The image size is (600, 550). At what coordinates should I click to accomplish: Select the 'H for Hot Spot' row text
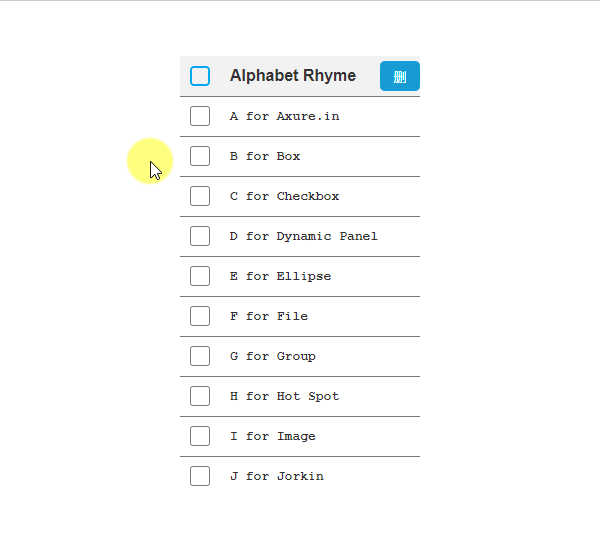[x=284, y=396]
